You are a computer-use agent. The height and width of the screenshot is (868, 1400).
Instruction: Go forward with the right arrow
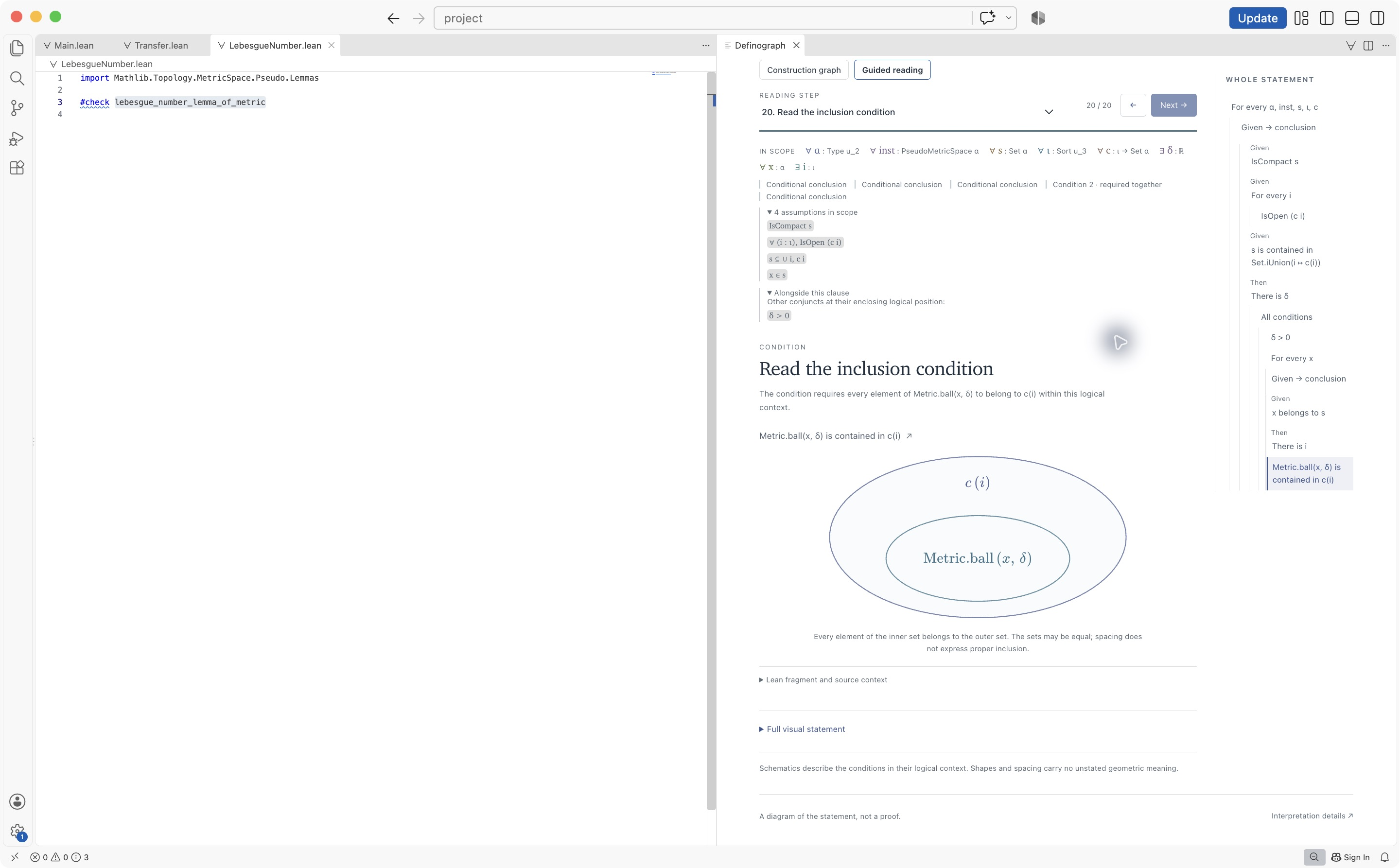click(x=419, y=18)
